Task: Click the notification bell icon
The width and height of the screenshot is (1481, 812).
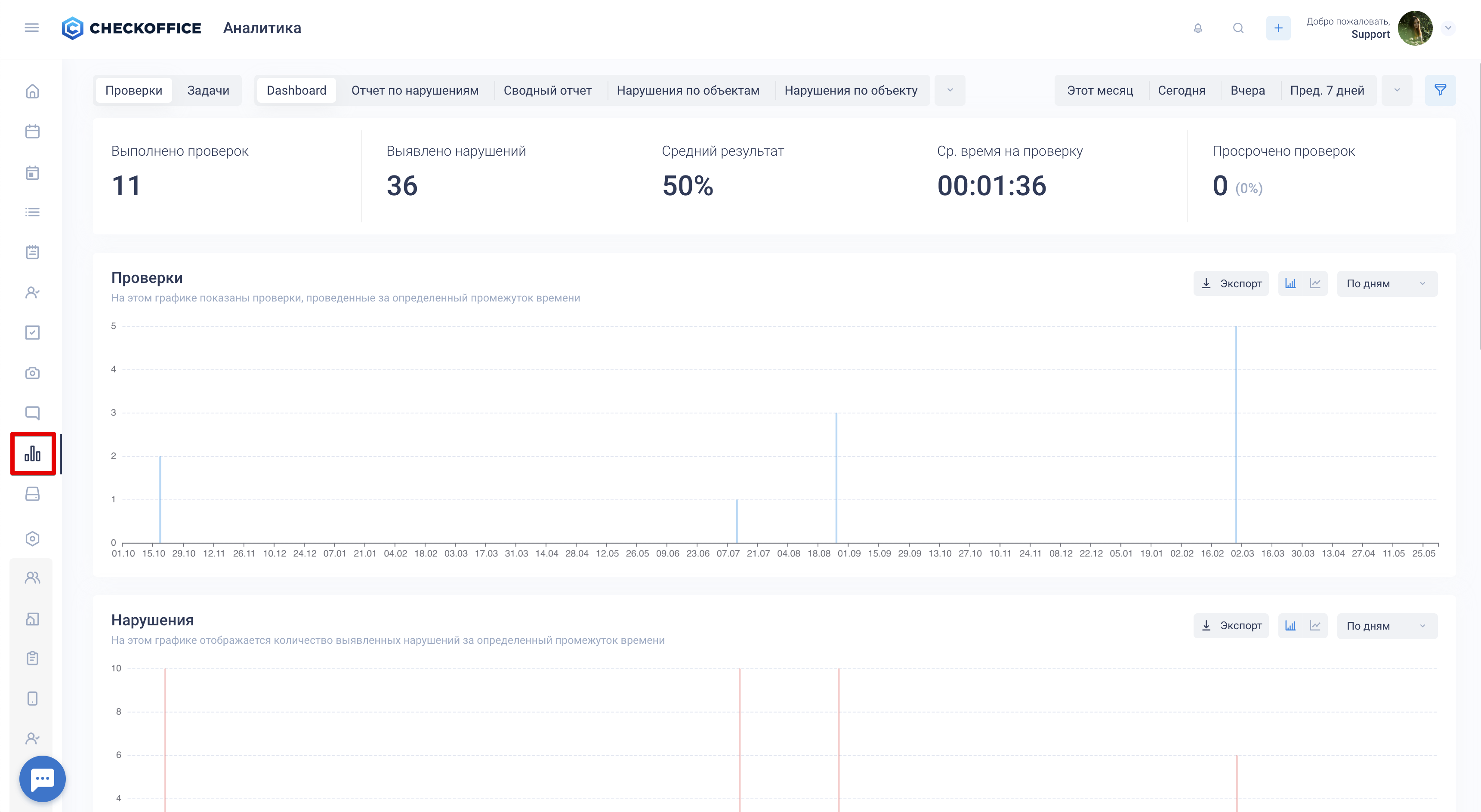Action: 1197,28
